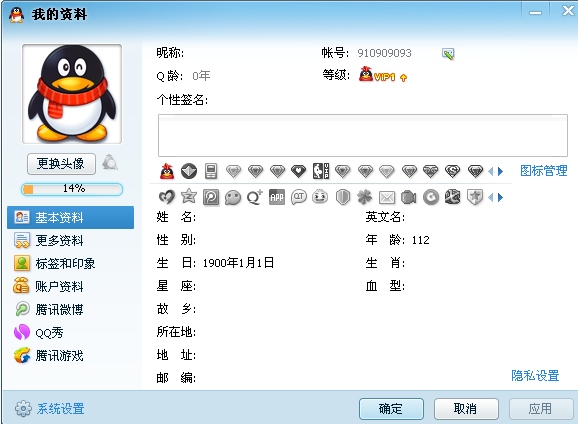Screen dimensions: 578x424
Task: Click the round dark diamond icon
Action: pyautogui.click(x=189, y=171)
